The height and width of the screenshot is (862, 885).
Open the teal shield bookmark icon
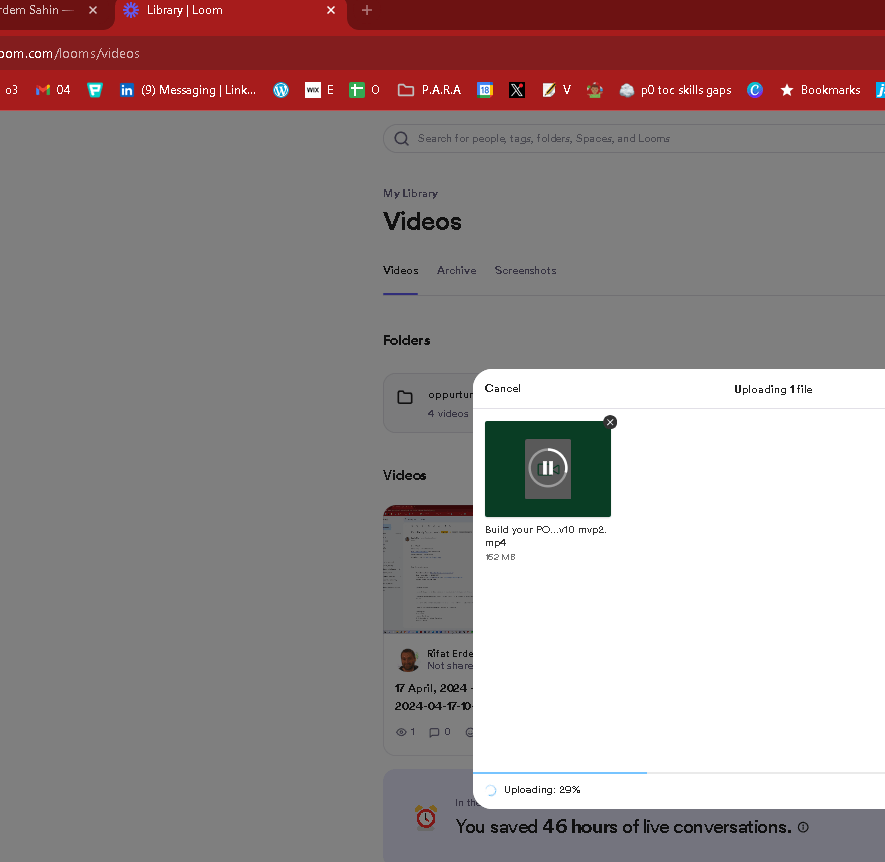(x=95, y=90)
